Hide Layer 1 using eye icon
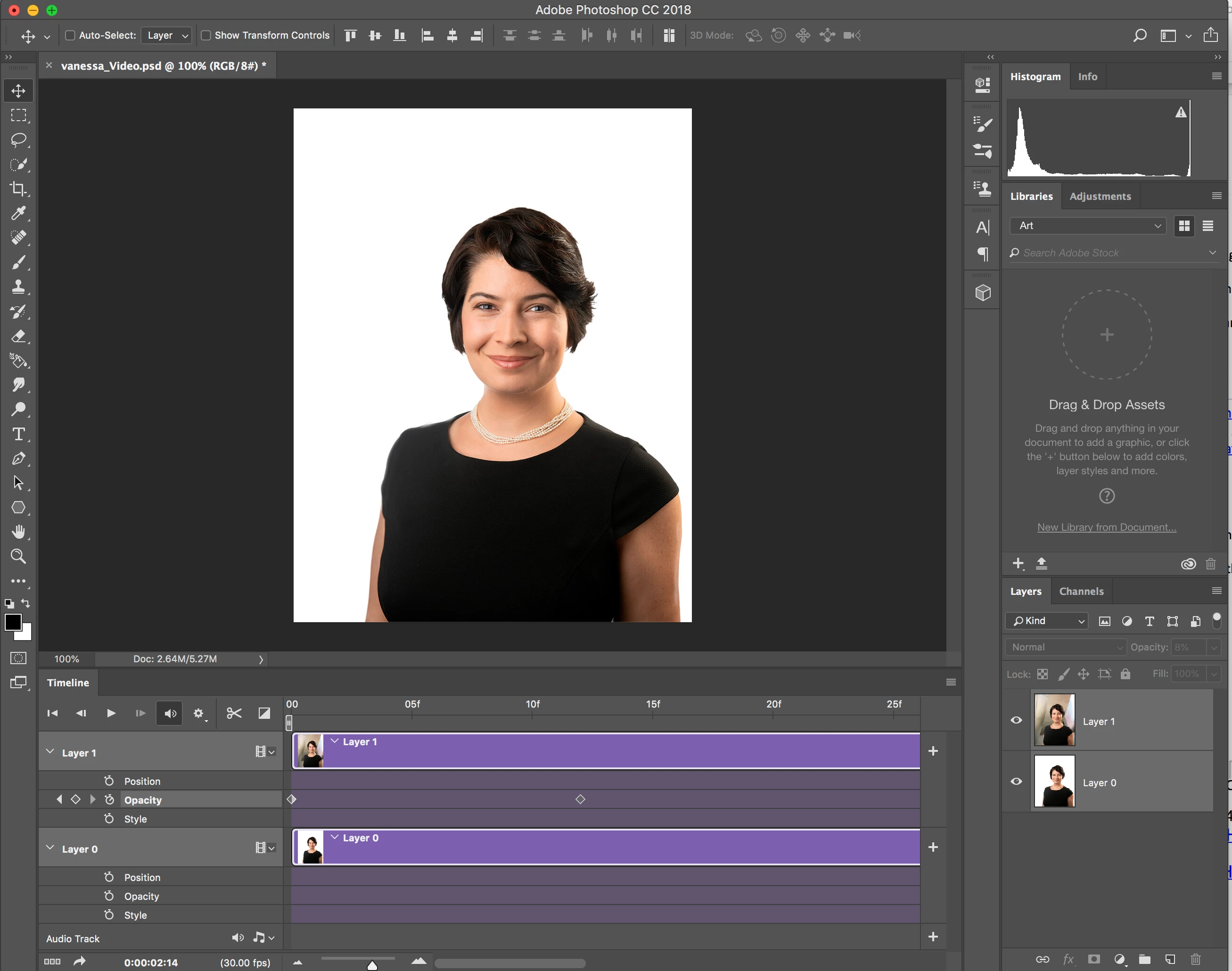The width and height of the screenshot is (1232, 971). click(x=1017, y=720)
